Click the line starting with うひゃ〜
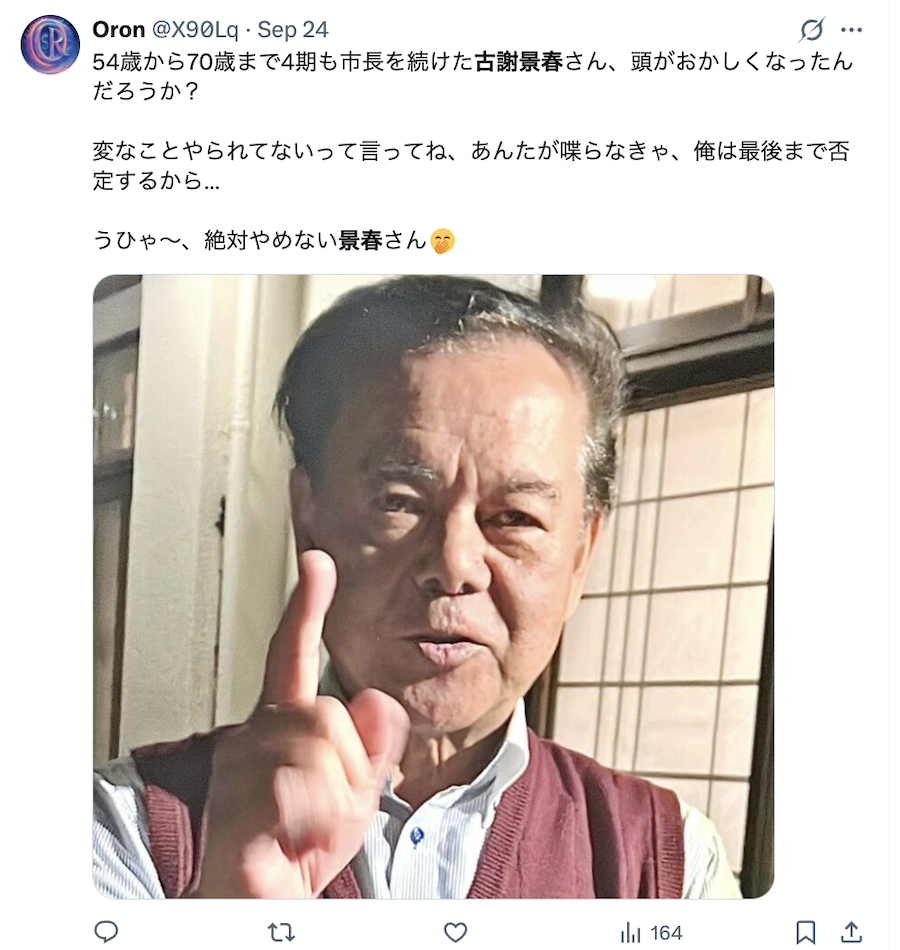This screenshot has width=900, height=950. point(273,241)
